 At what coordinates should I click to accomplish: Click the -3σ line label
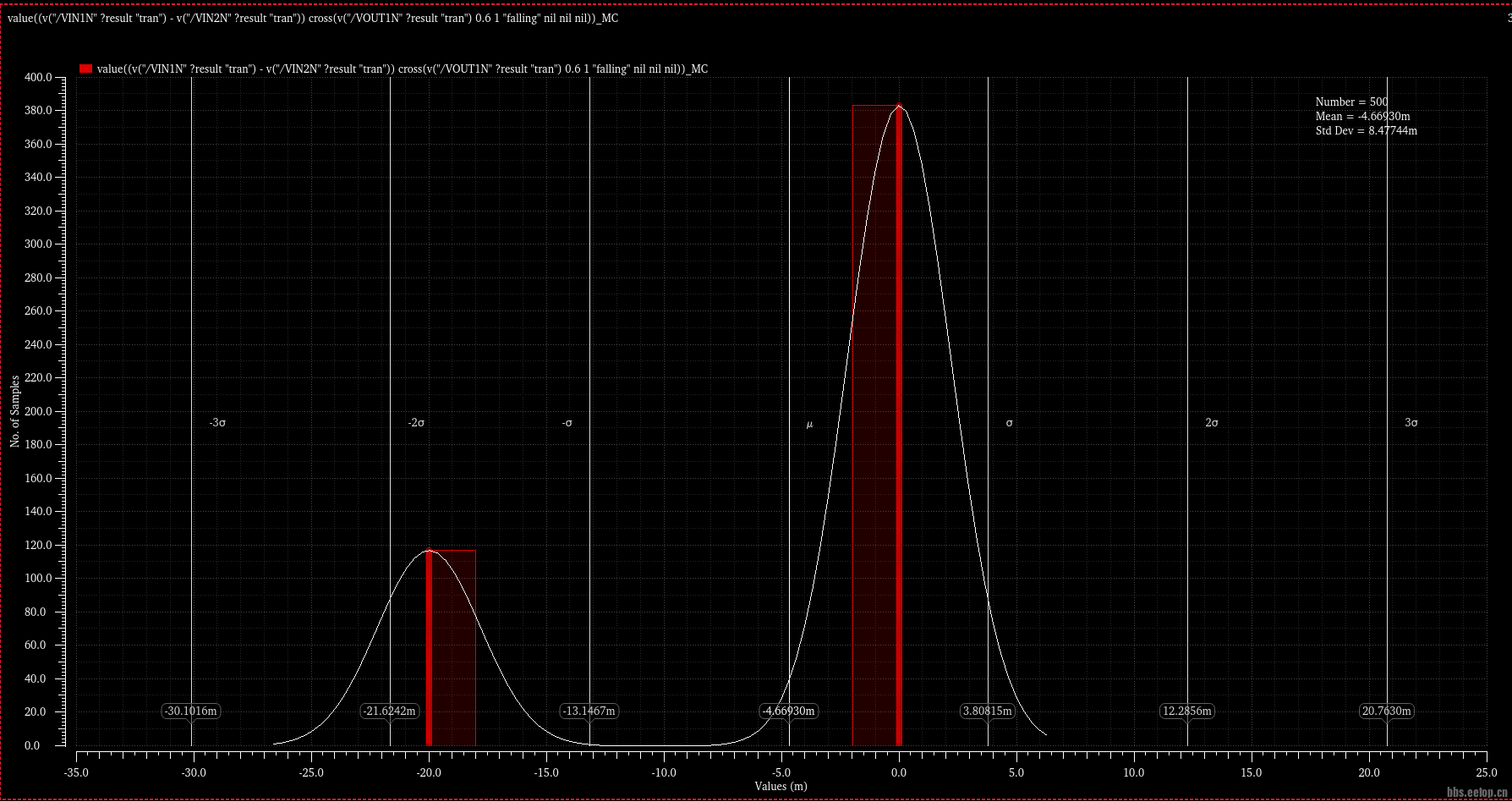217,422
